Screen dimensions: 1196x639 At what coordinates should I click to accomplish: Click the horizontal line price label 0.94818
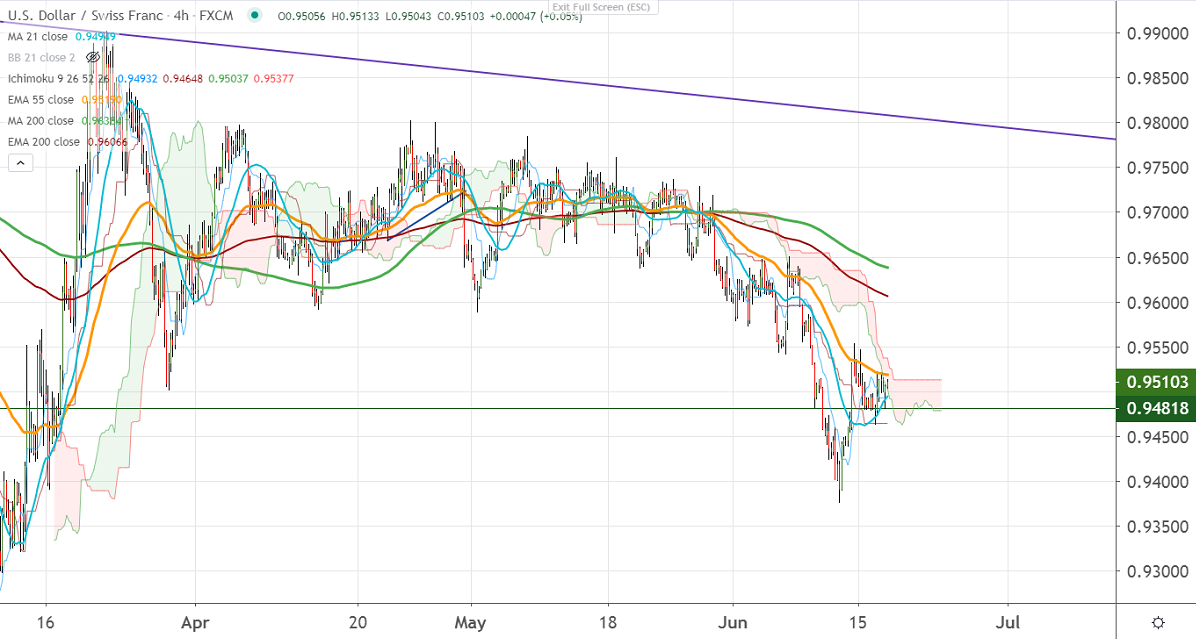click(x=1156, y=409)
